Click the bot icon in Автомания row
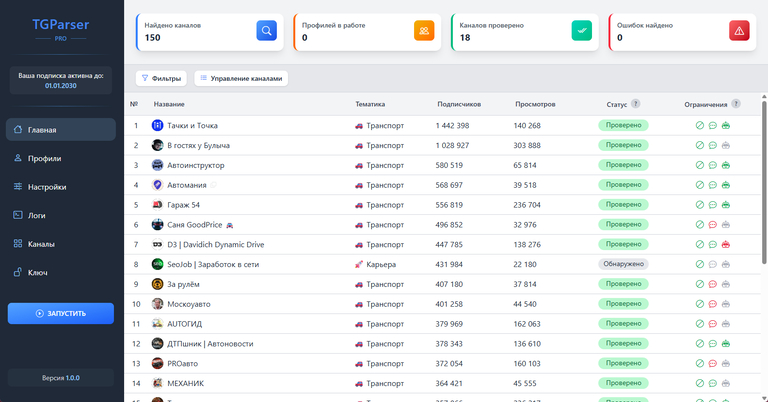Viewport: 768px width, 402px height. pyautogui.click(x=726, y=185)
